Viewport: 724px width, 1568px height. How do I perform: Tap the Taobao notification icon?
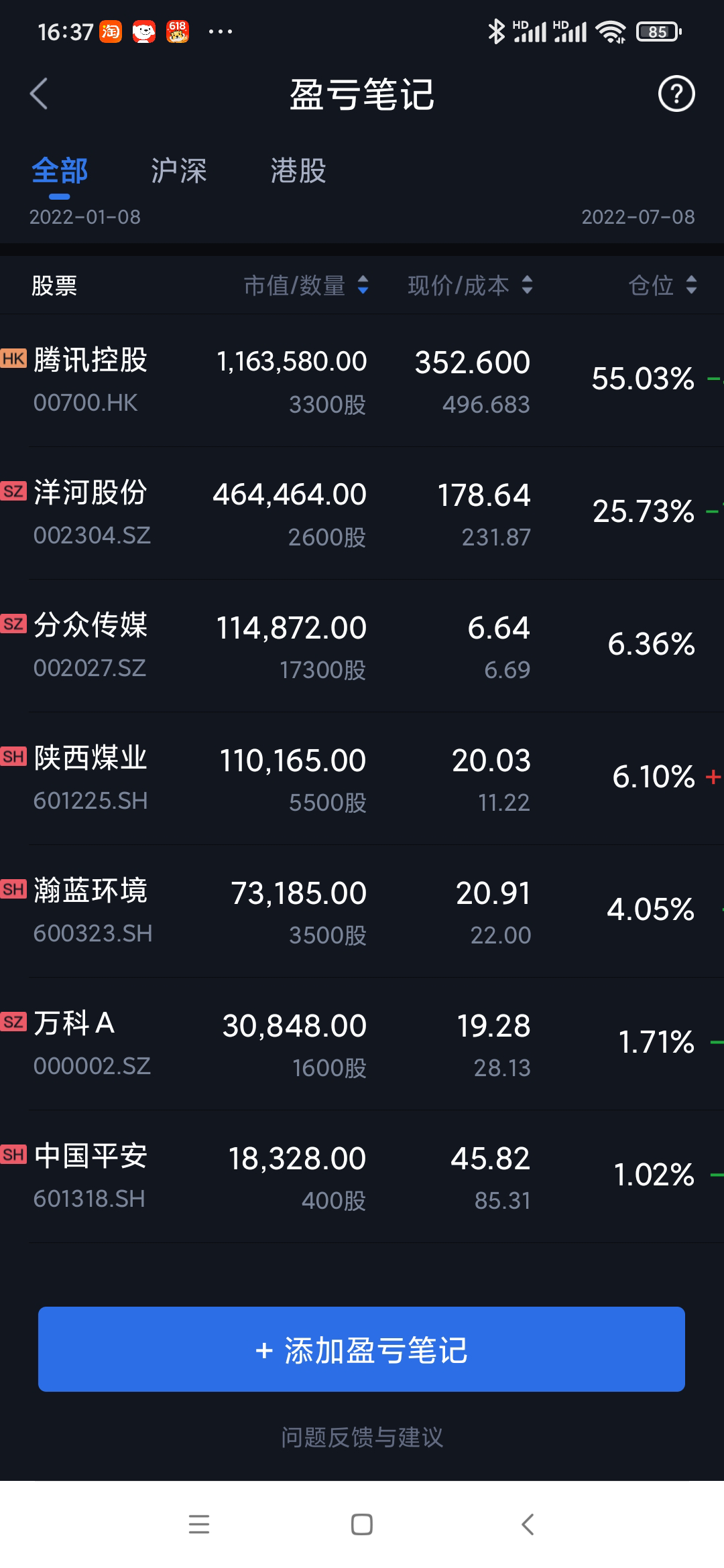[111, 31]
